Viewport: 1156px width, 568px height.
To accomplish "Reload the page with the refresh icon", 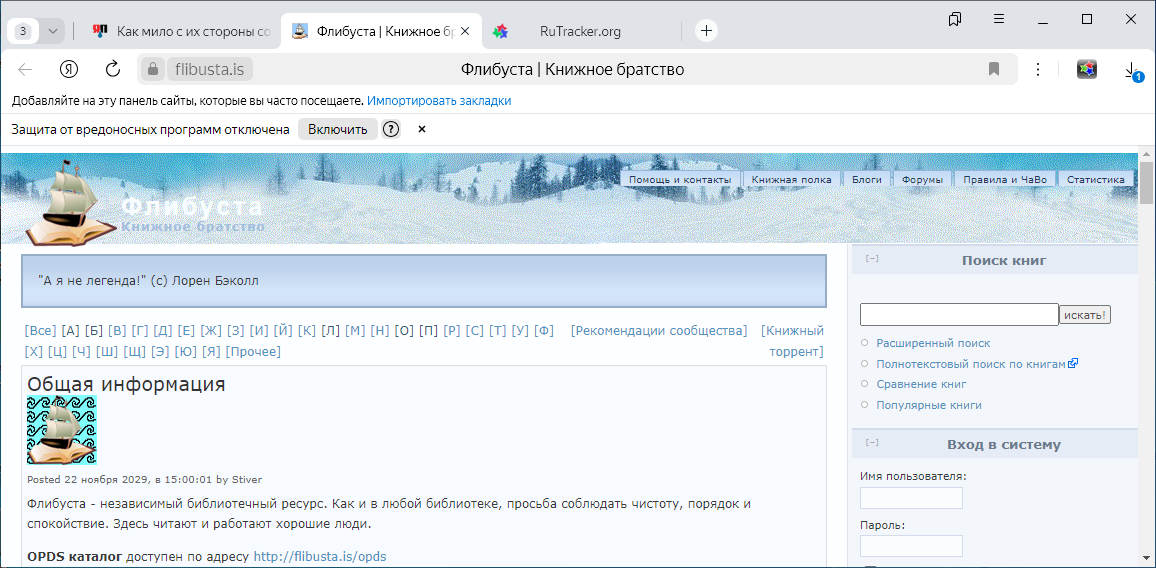I will (113, 69).
